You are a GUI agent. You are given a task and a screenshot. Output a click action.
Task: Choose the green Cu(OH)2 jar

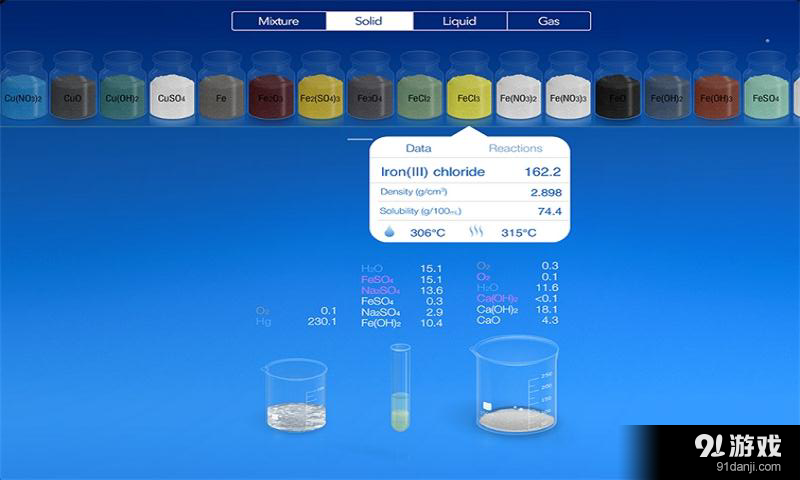coord(122,90)
